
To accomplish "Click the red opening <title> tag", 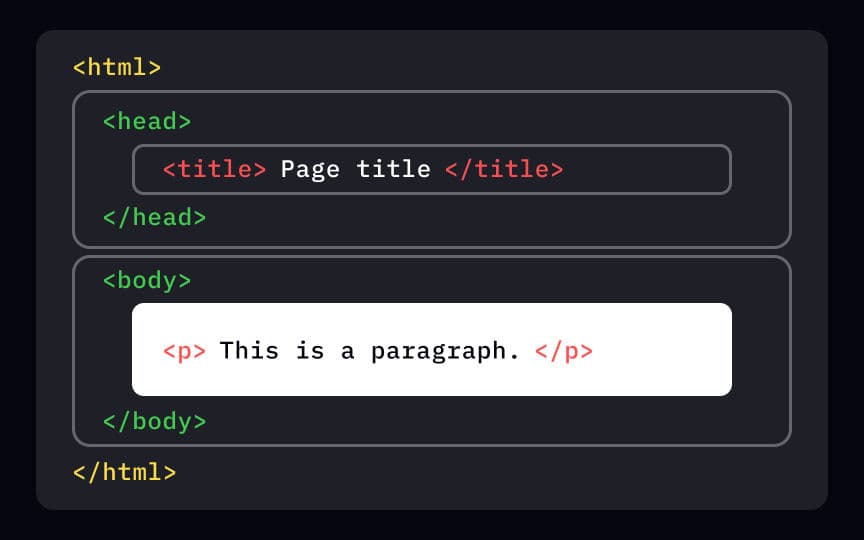I will tap(214, 170).
